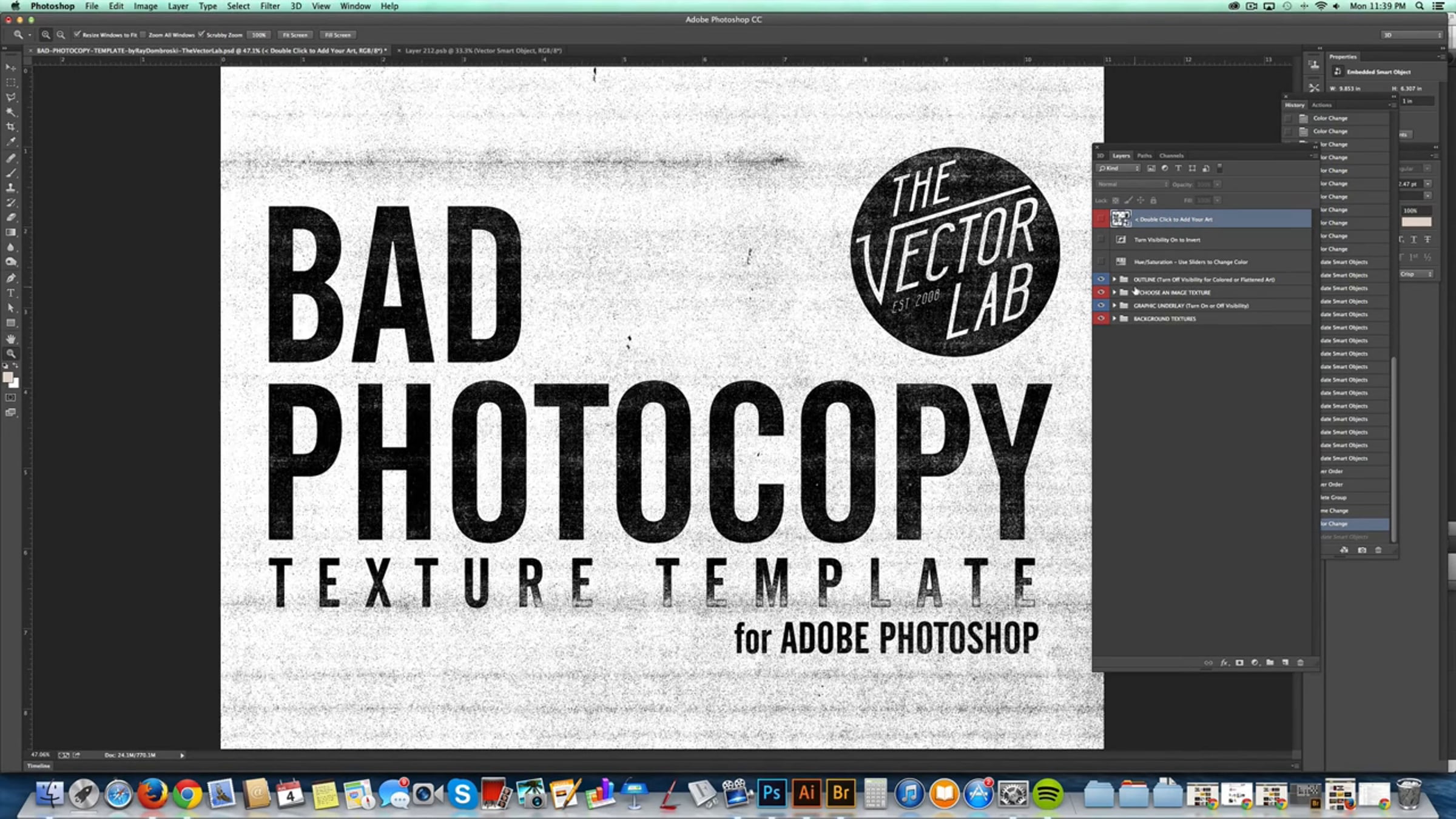Pick the Eyedropper tool

11,142
